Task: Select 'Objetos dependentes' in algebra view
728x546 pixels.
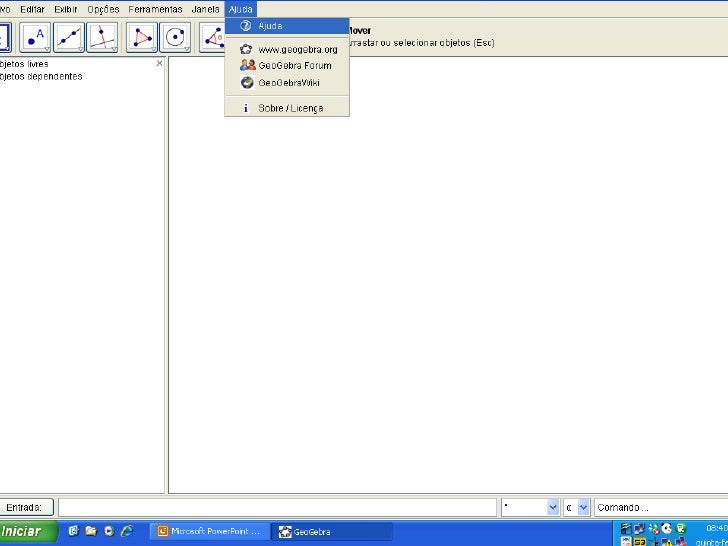Action: tap(41, 77)
